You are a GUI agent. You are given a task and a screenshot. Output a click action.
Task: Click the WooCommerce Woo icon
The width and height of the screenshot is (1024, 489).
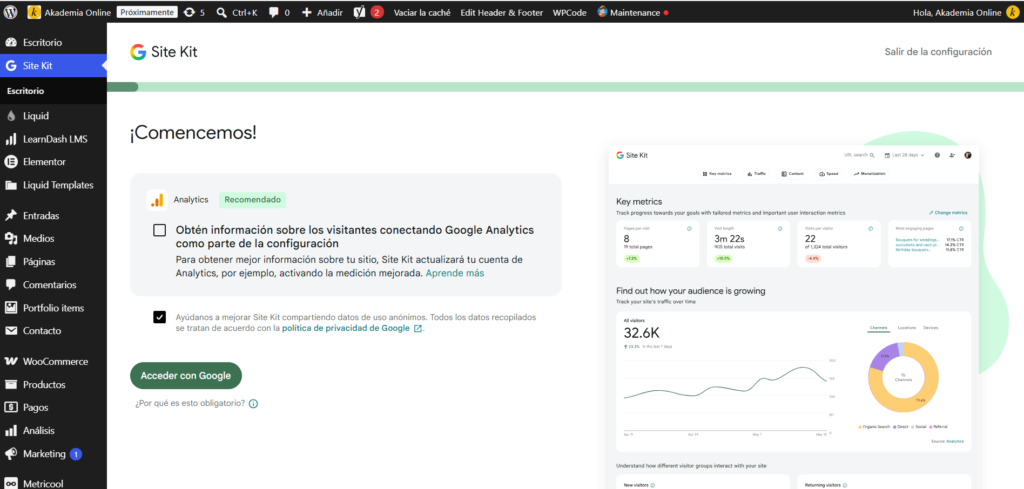10,361
